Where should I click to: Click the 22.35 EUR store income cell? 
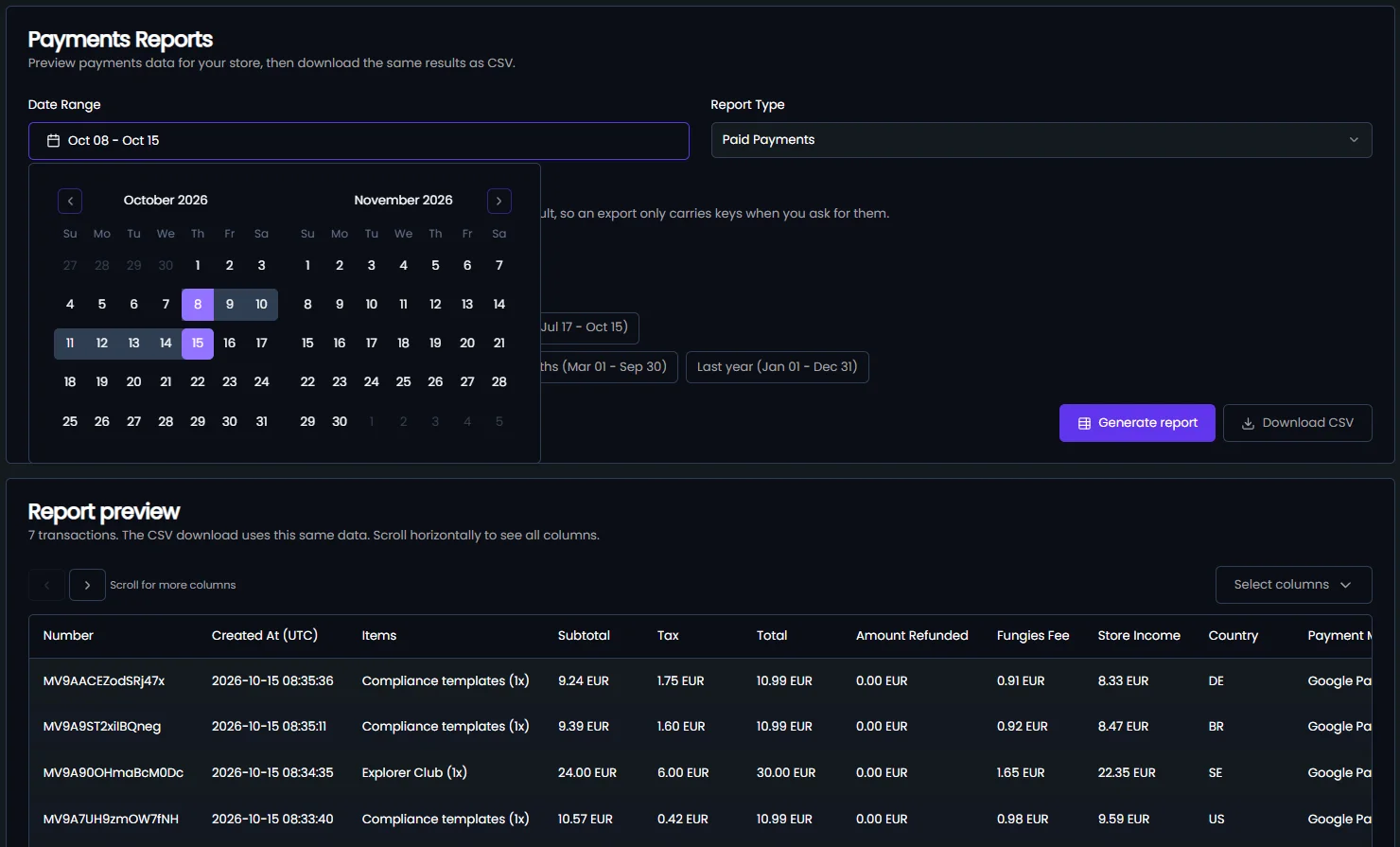point(1127,773)
